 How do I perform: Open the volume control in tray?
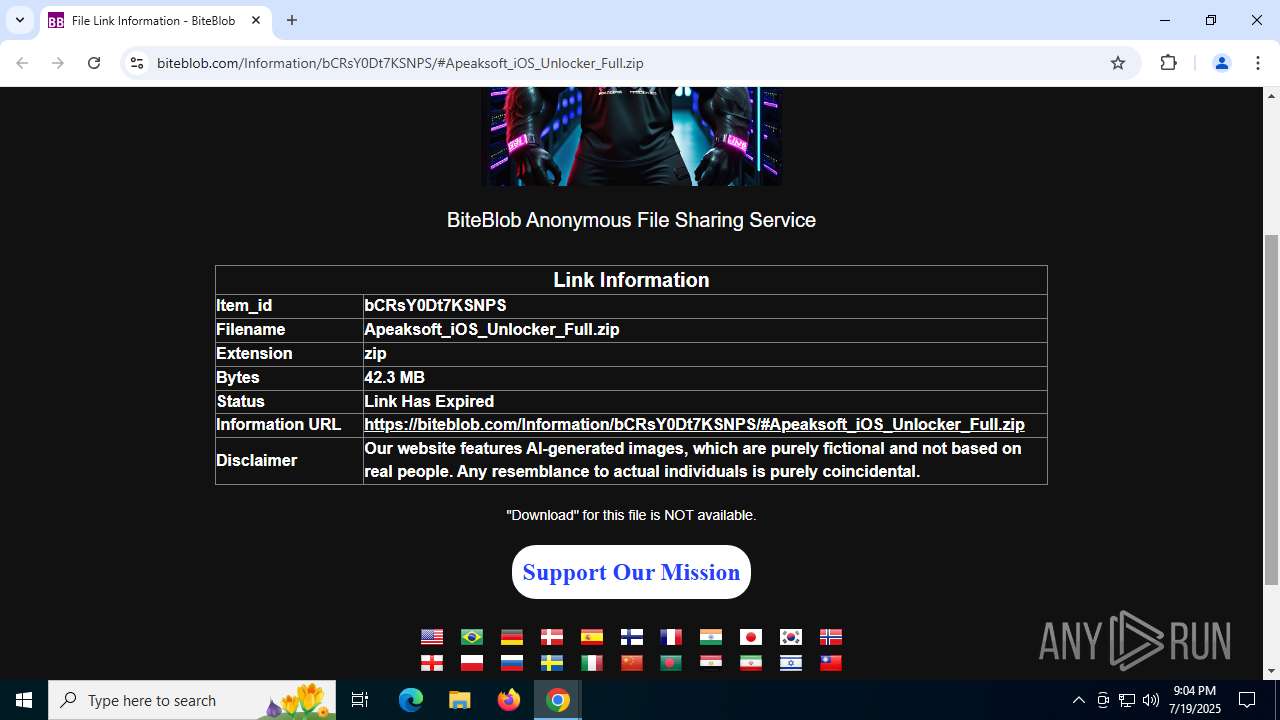1151,700
